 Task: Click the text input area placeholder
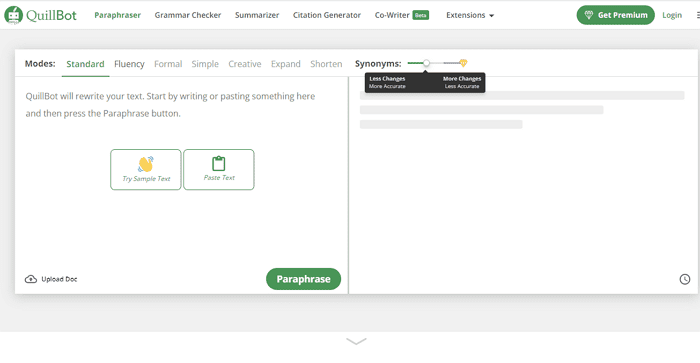tap(170, 105)
